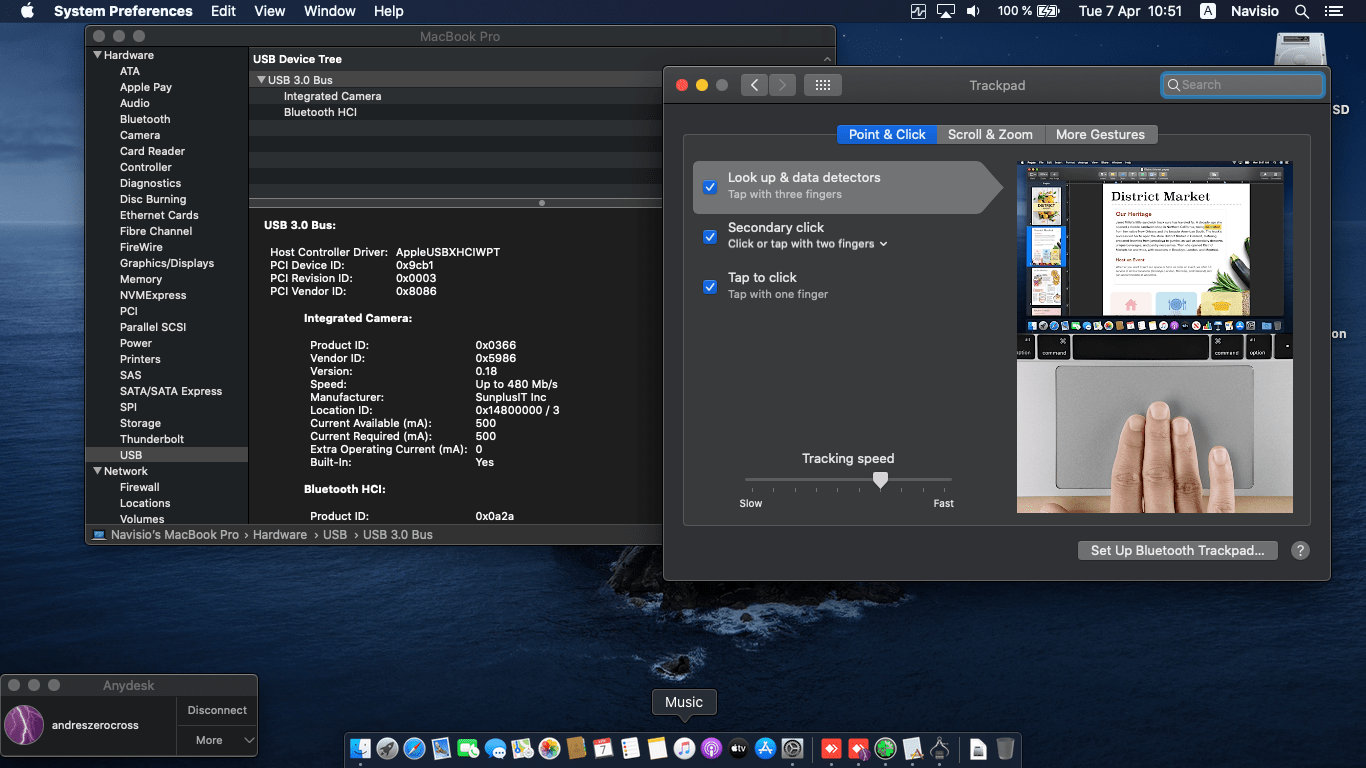Select Bluetooth HCI in the USB Device Tree
1366x768 pixels.
[x=320, y=112]
